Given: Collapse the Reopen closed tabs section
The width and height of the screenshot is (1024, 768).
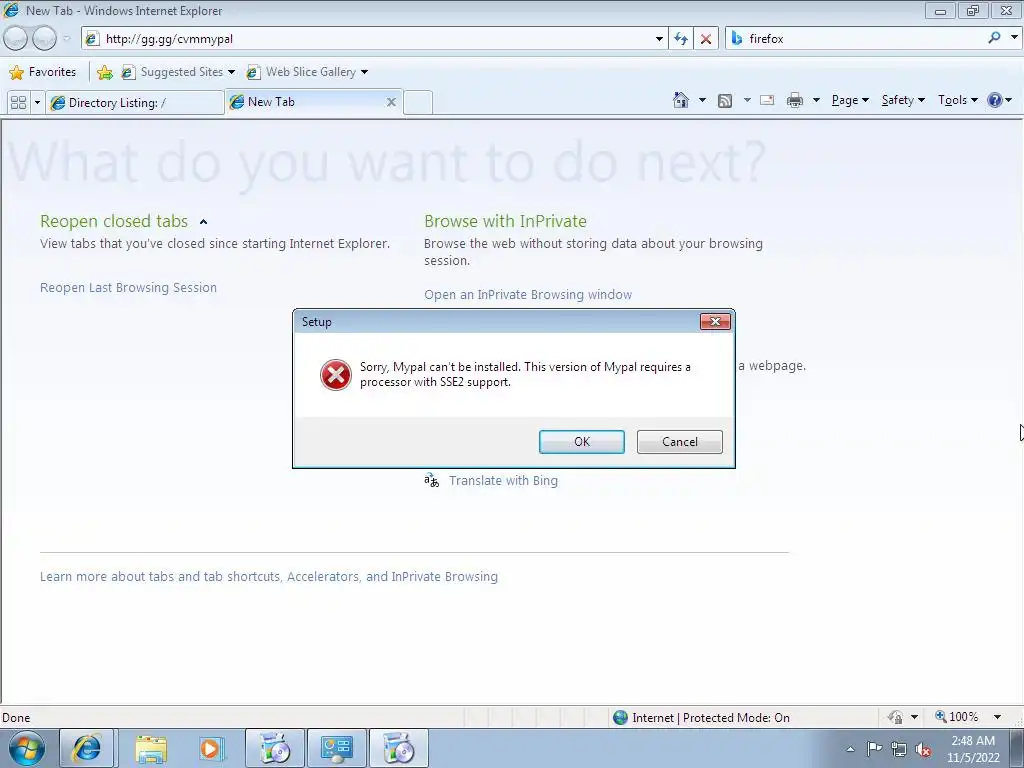Looking at the screenshot, I should pyautogui.click(x=203, y=222).
